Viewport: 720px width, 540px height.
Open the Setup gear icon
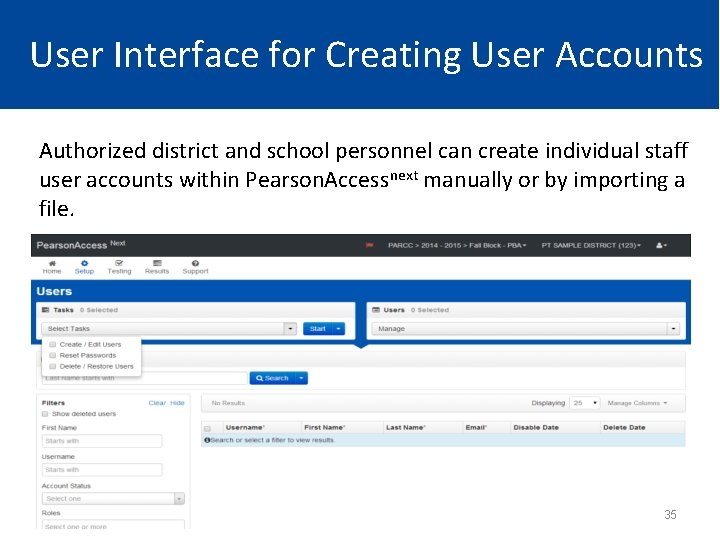pyautogui.click(x=84, y=263)
